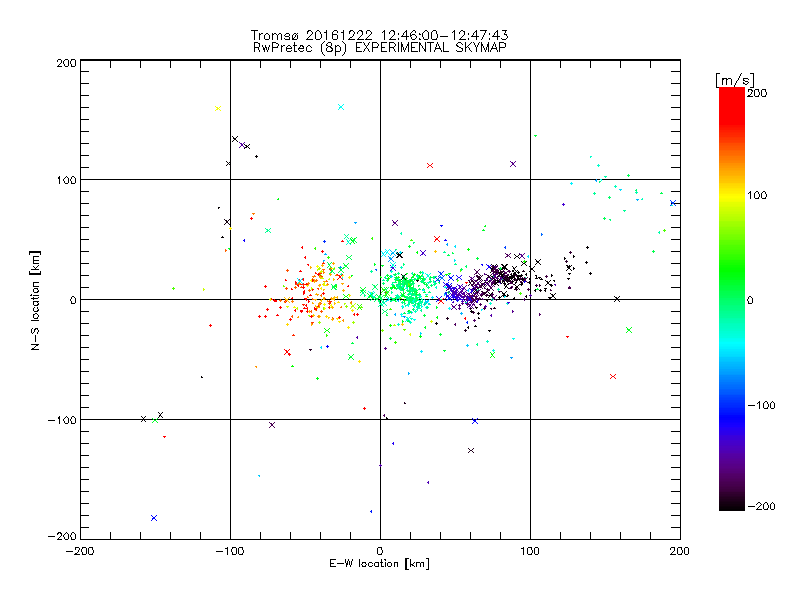Click the x-axis tick label "-200"

(80, 551)
